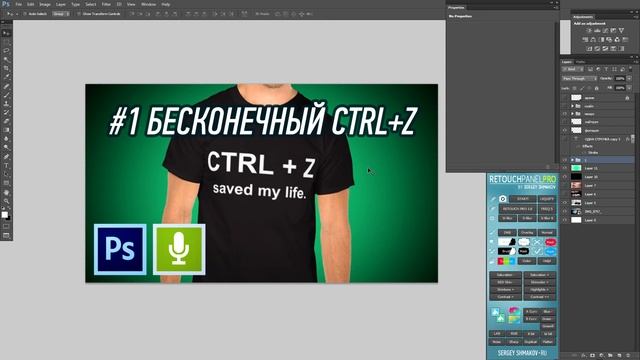Click LIQUIFY button in Retouch Panel
Screen dimensions: 640x360
click(x=547, y=199)
